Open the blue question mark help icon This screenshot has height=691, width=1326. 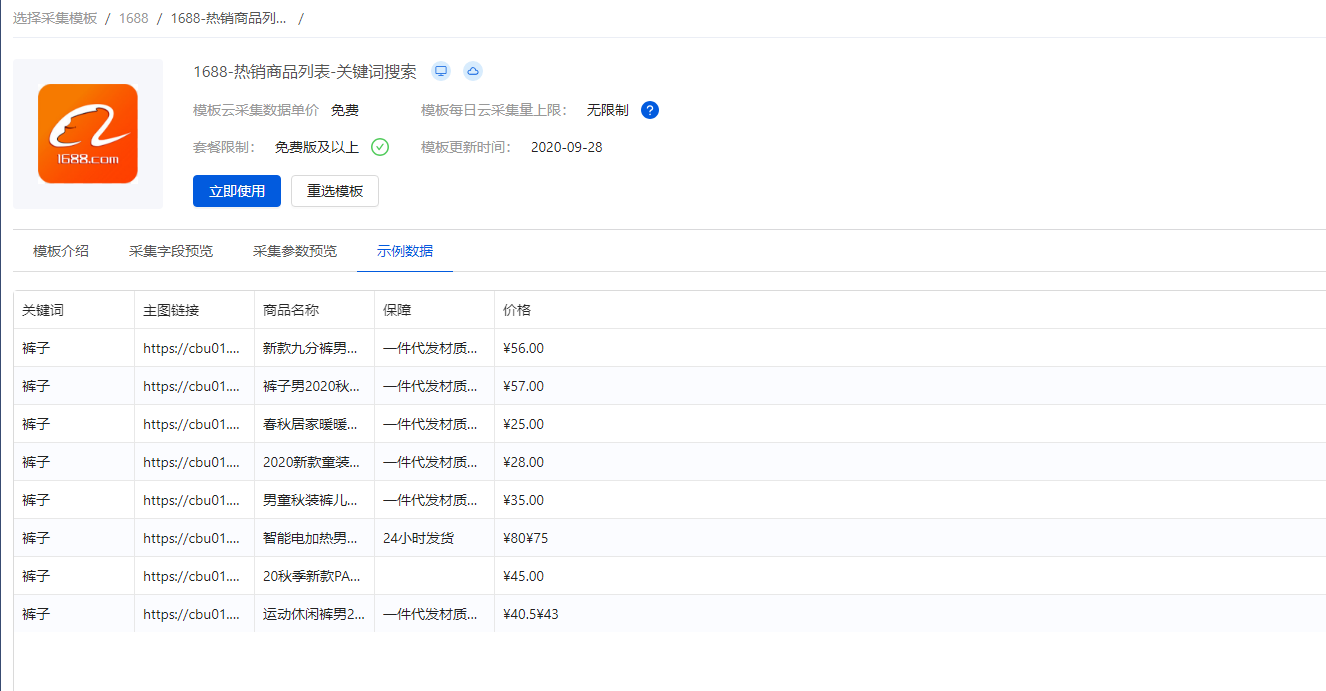650,110
